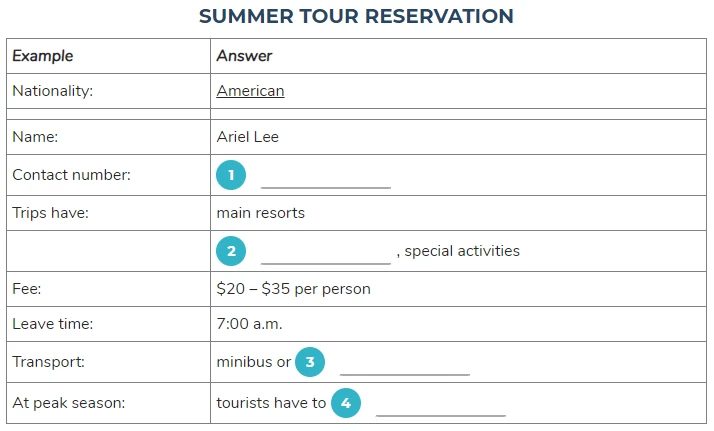
Task: Click the teal number 4 circle
Action: click(x=346, y=403)
